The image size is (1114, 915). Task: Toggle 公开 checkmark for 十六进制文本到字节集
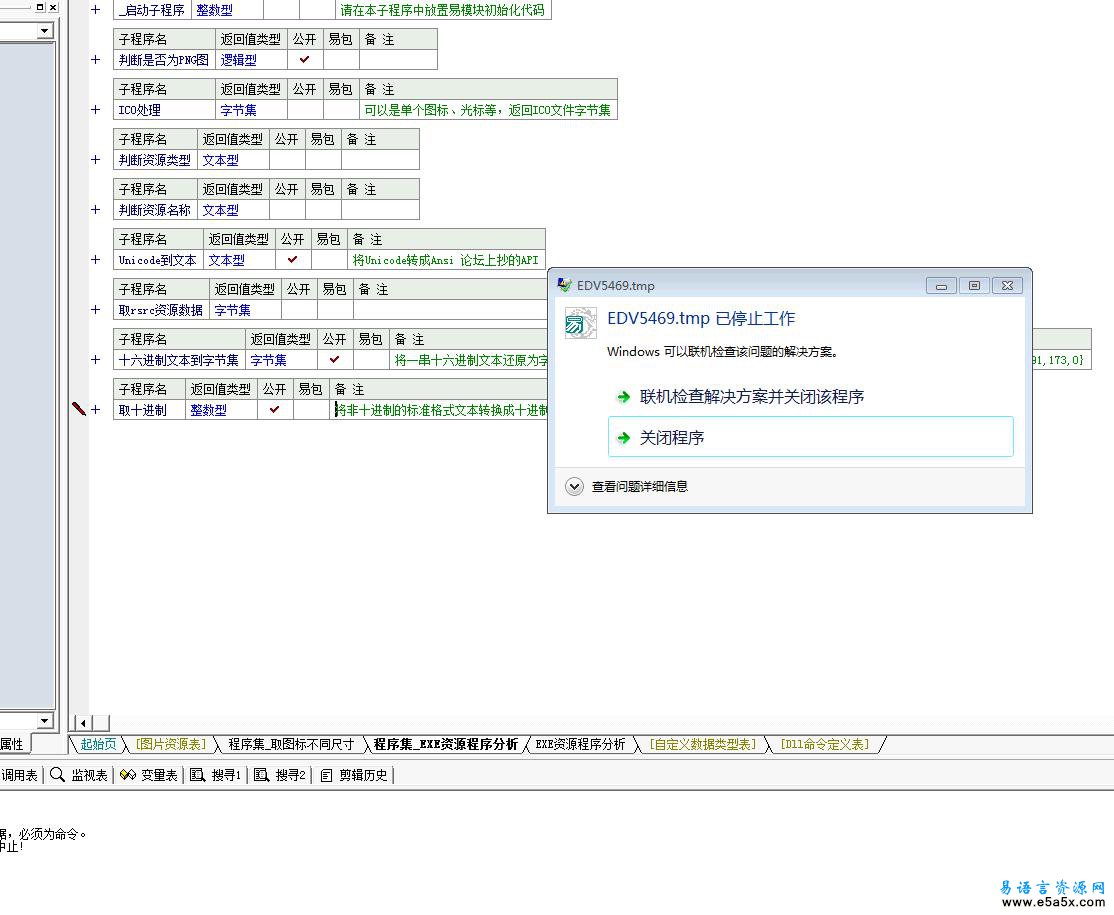(335, 359)
